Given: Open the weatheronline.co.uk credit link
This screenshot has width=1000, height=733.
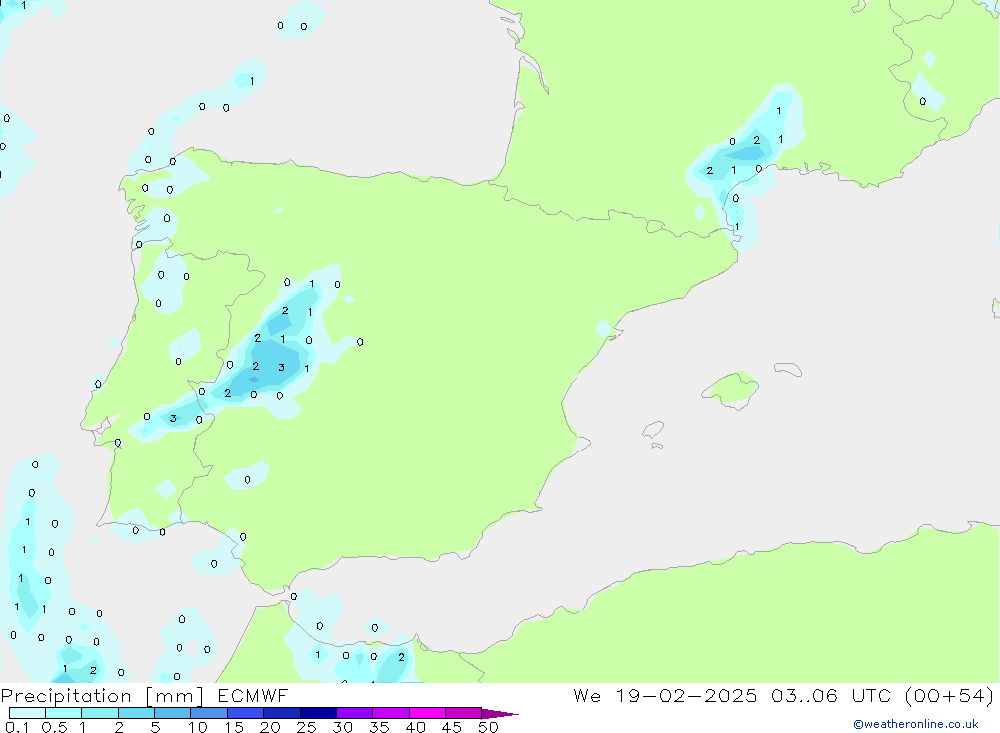Looking at the screenshot, I should pyautogui.click(x=916, y=724).
